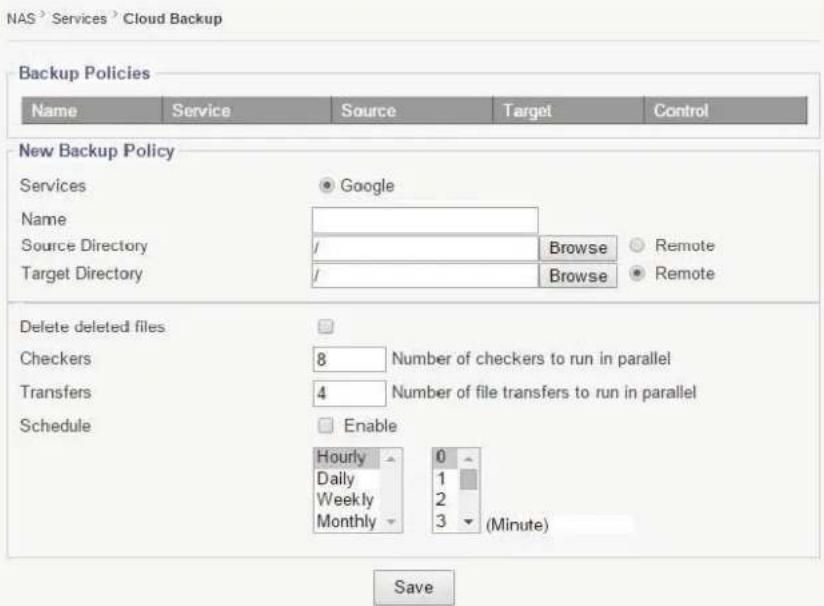Image resolution: width=824 pixels, height=606 pixels.
Task: Click the Cloud Backup breadcrumb
Action: click(x=172, y=19)
